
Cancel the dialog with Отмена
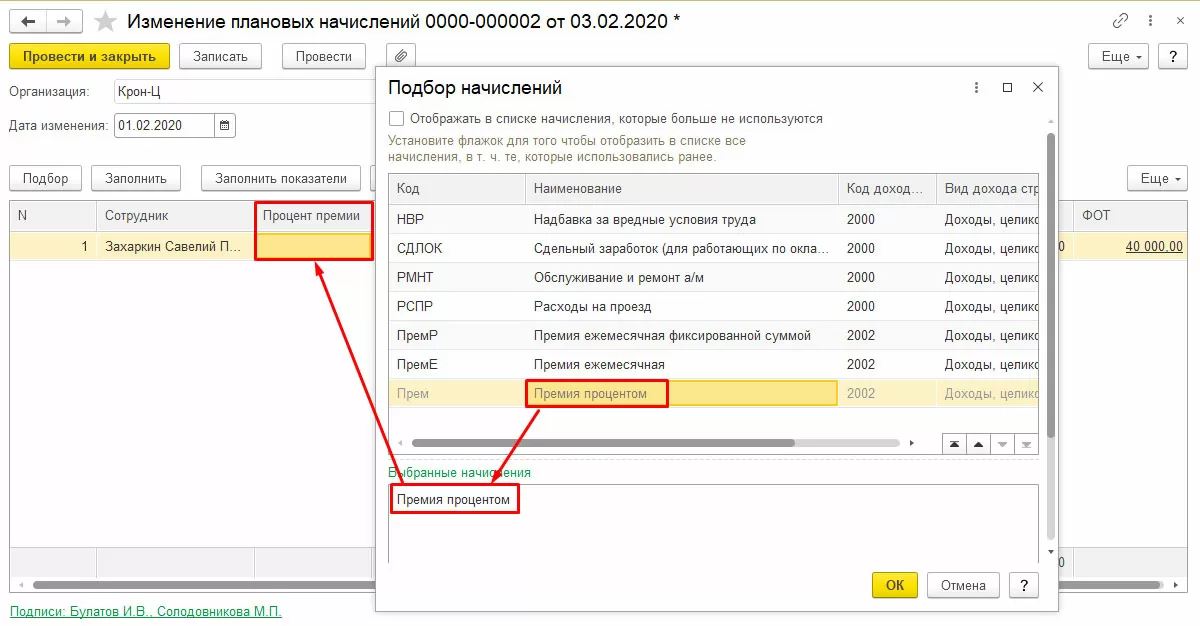click(964, 585)
